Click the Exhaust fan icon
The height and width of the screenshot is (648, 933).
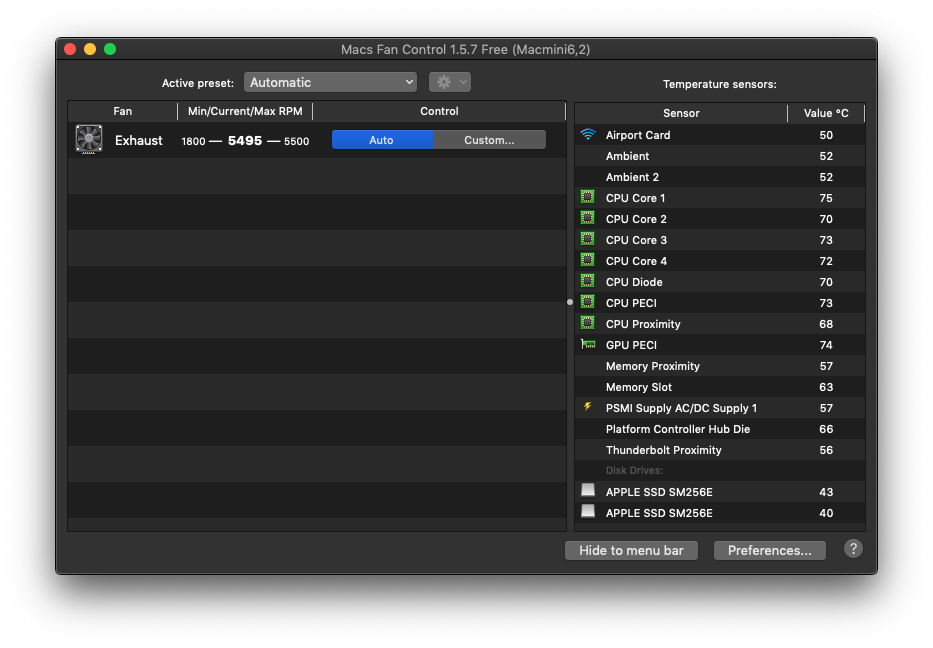tap(89, 140)
